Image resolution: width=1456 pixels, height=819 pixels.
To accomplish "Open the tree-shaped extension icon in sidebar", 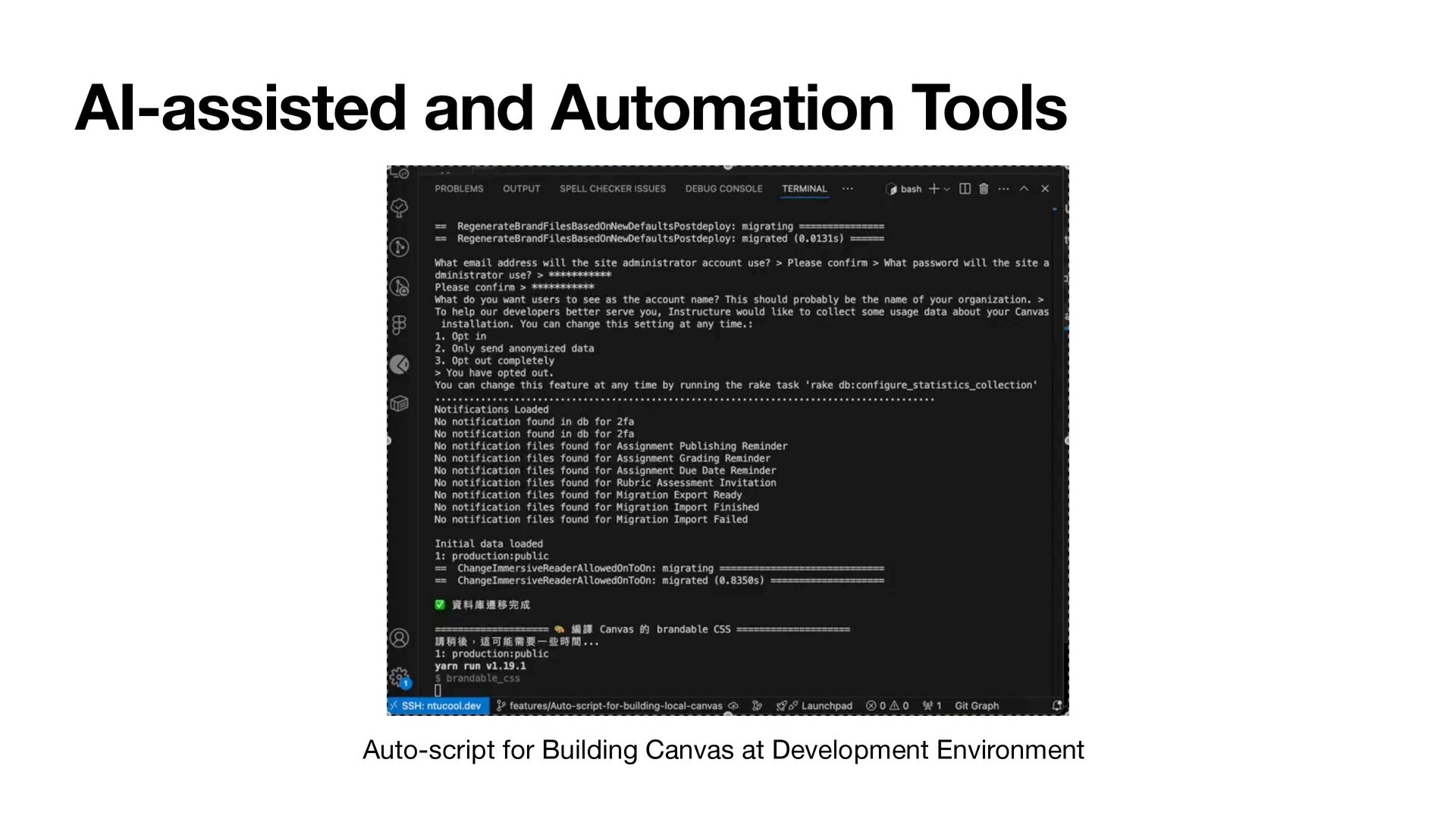I will coord(400,208).
